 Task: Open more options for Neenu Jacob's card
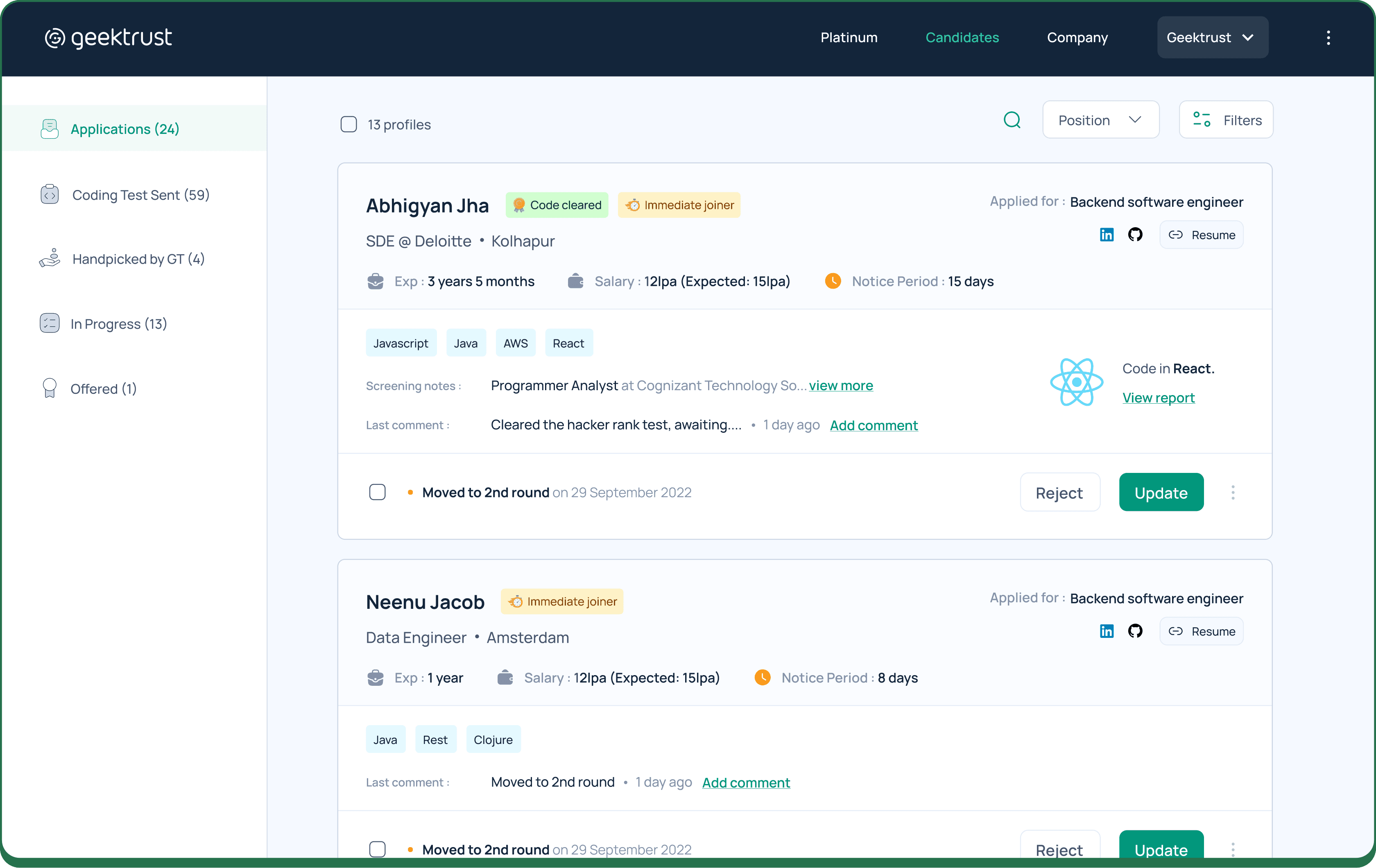pos(1233,850)
